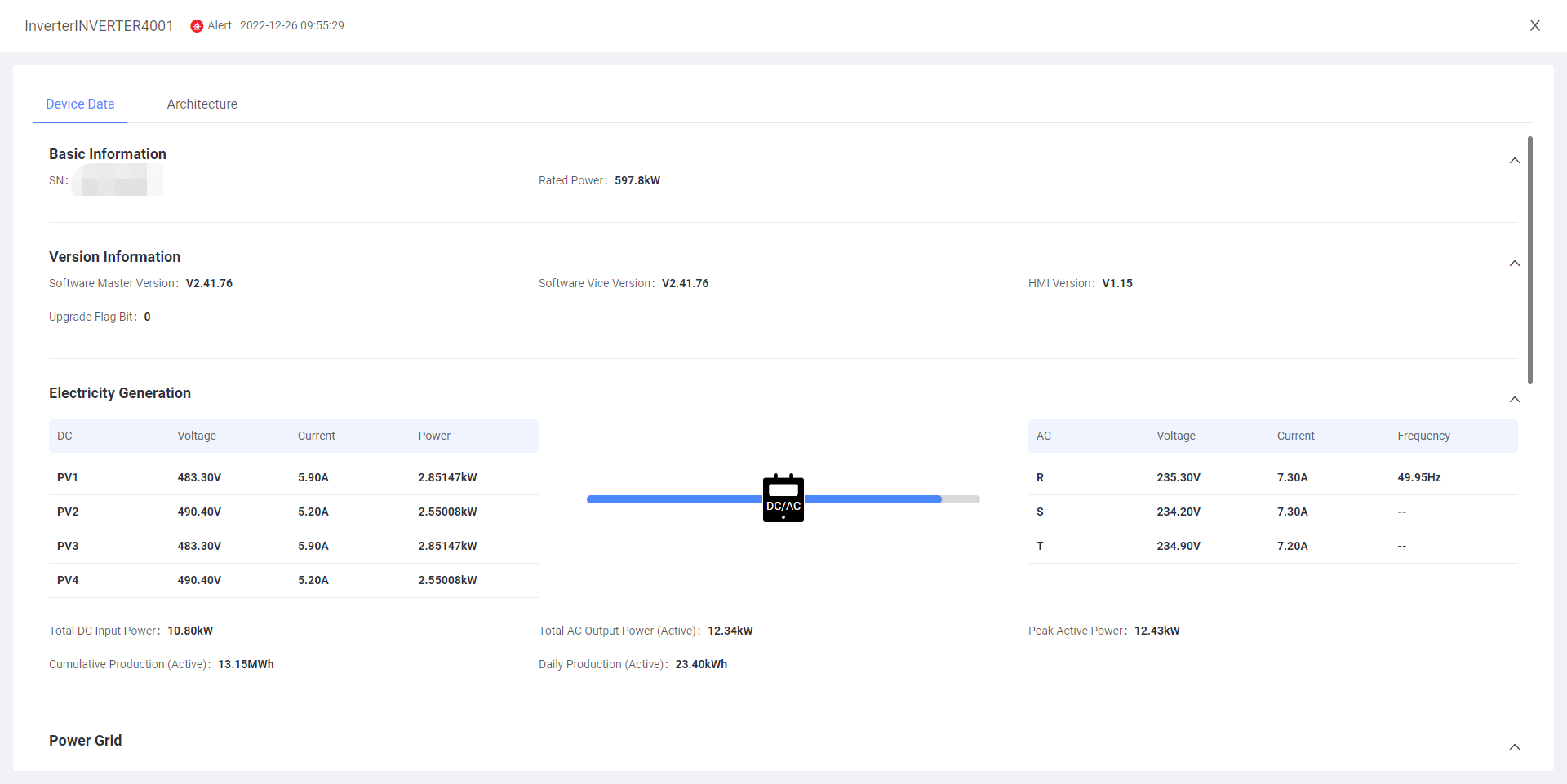Click the AC side power flow bar
Image resolution: width=1567 pixels, height=784 pixels.
point(873,499)
